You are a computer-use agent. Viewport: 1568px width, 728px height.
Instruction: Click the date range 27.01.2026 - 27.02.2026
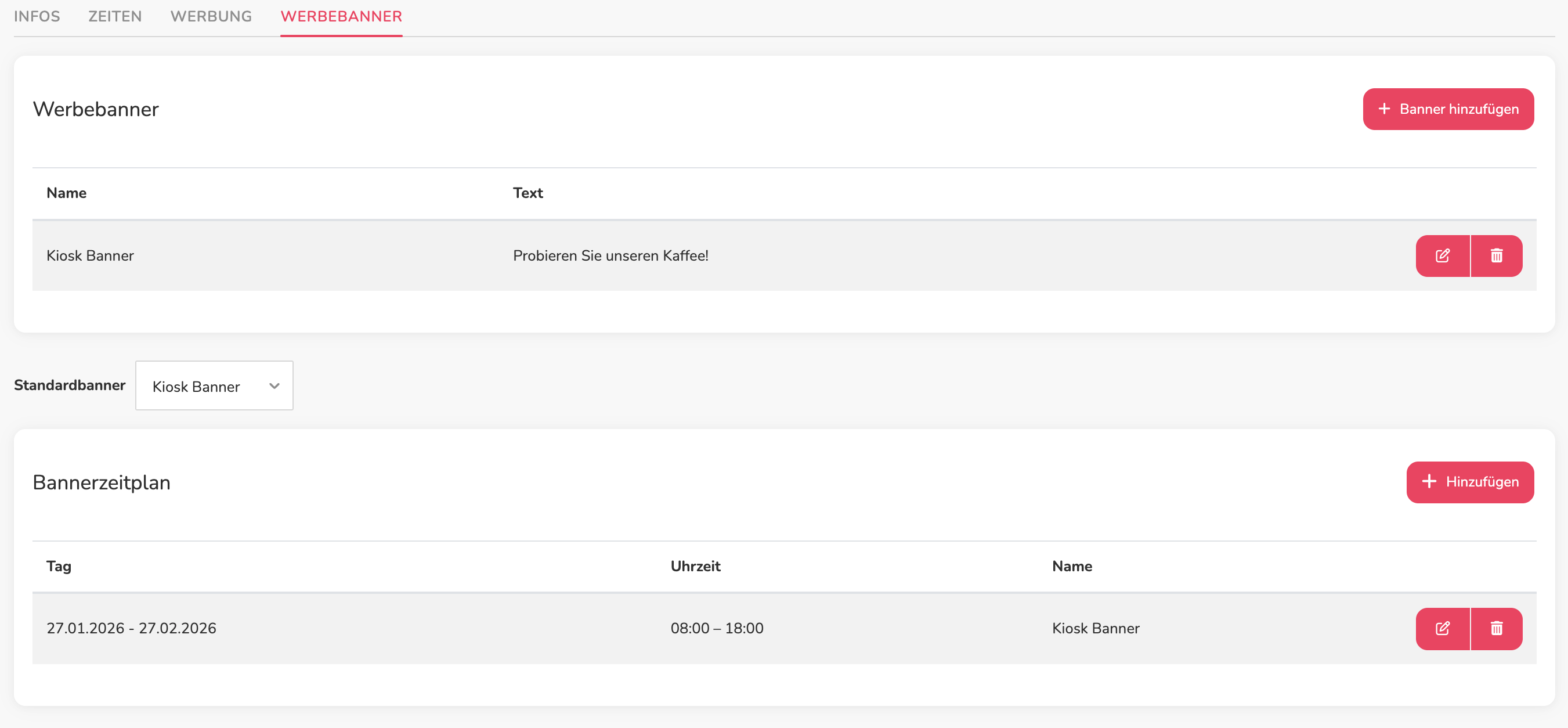pyautogui.click(x=132, y=628)
